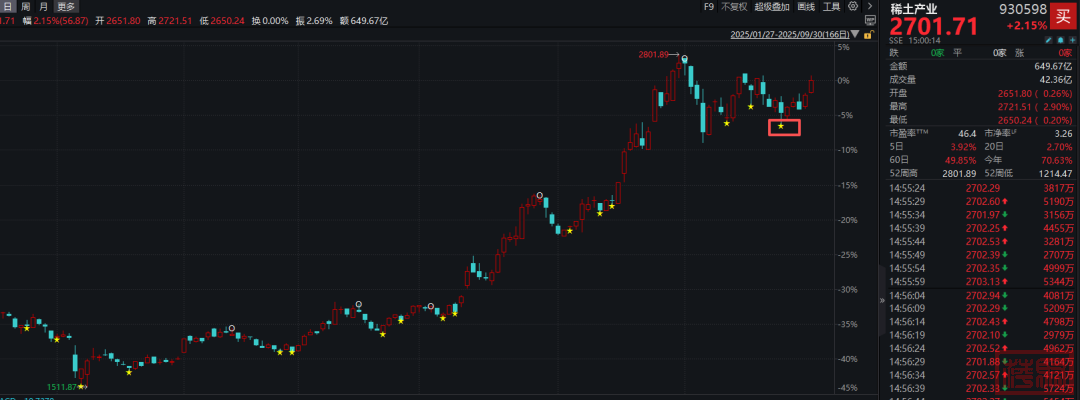Click the circle marker at 2801.89 peak
Viewport: 1080px width, 400px height.
click(685, 60)
